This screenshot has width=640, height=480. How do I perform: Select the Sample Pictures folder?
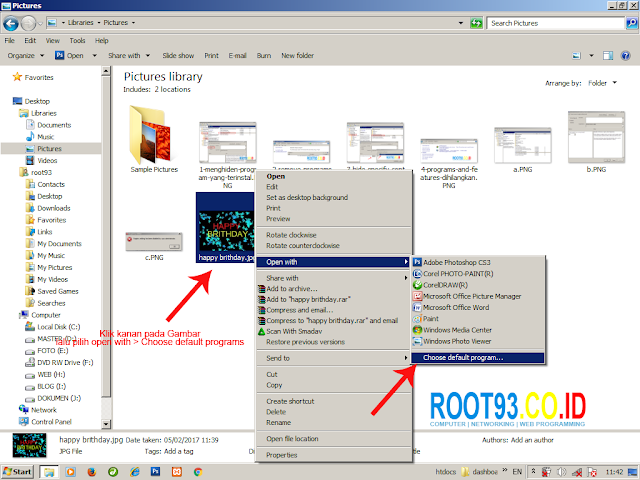click(154, 140)
